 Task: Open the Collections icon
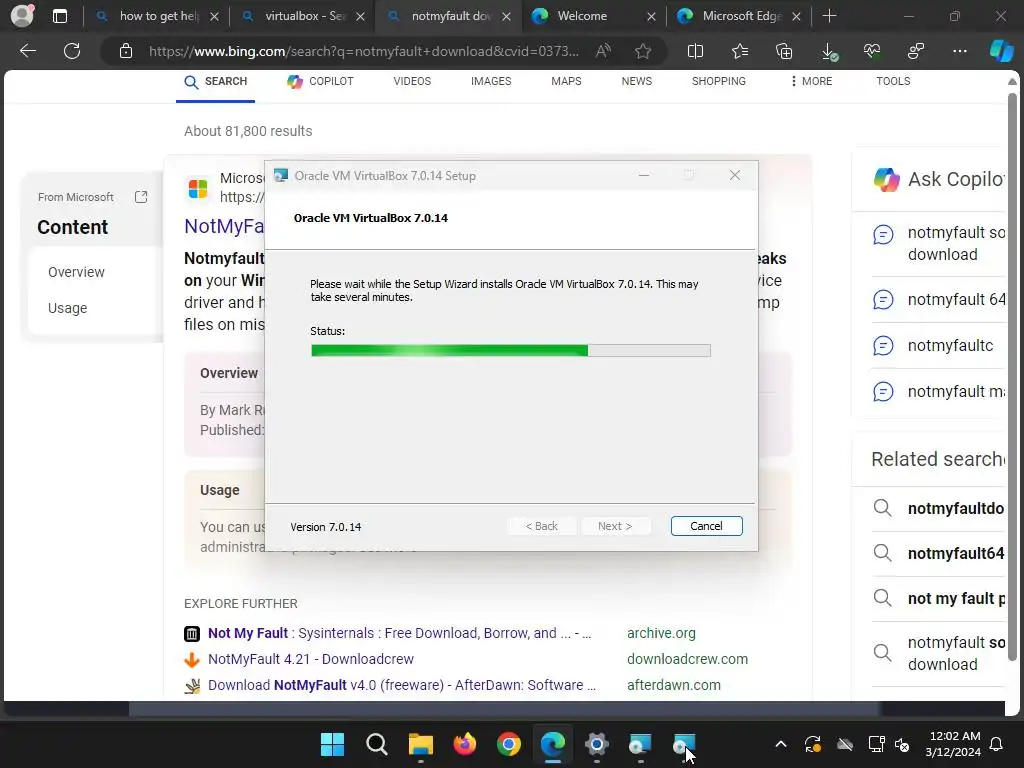coord(784,51)
